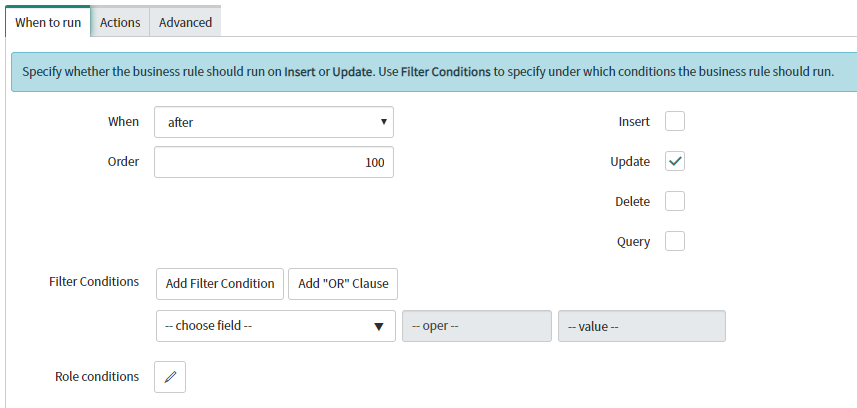Open the choose field dropdown
Viewport: 857px width, 408px height.
click(x=275, y=326)
